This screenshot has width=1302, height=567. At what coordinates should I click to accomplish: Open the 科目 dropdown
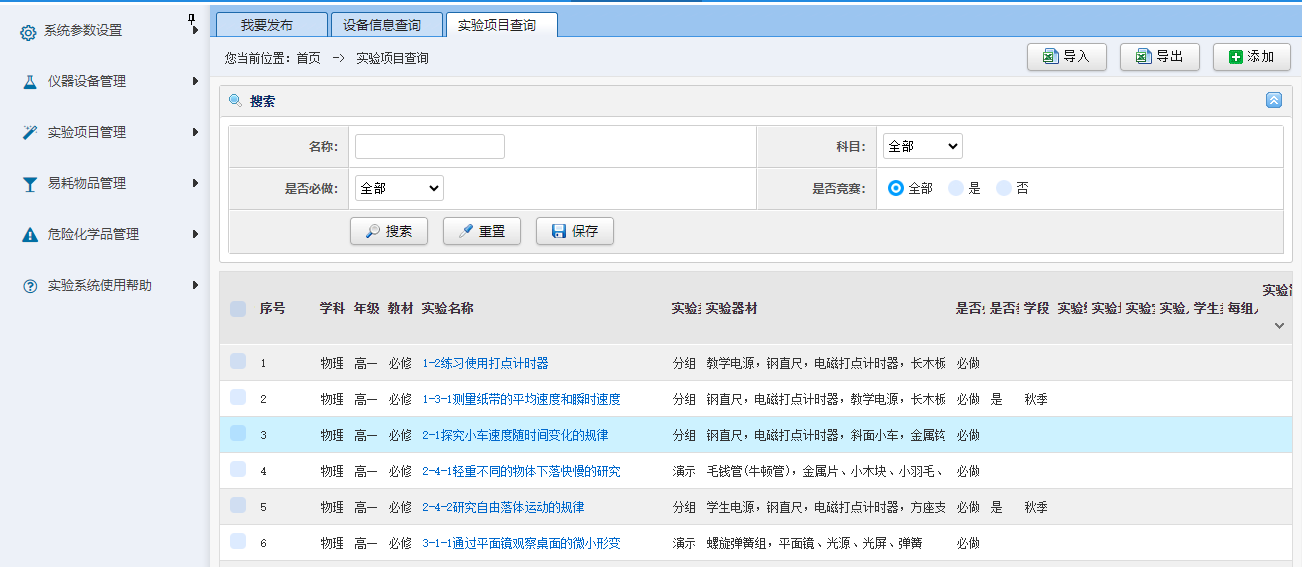pos(922,146)
